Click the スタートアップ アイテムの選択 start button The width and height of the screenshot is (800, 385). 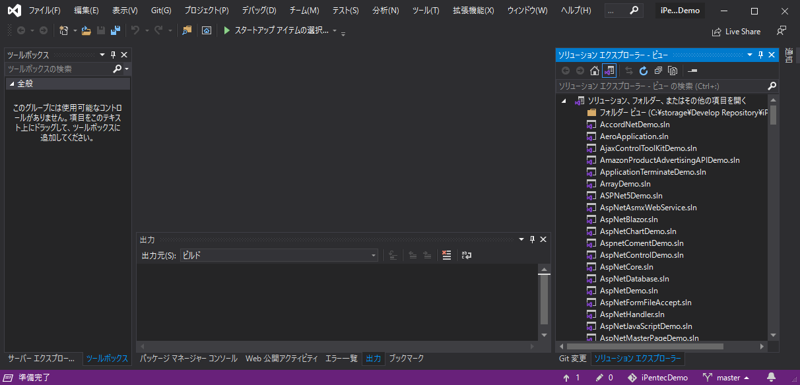click(x=276, y=31)
